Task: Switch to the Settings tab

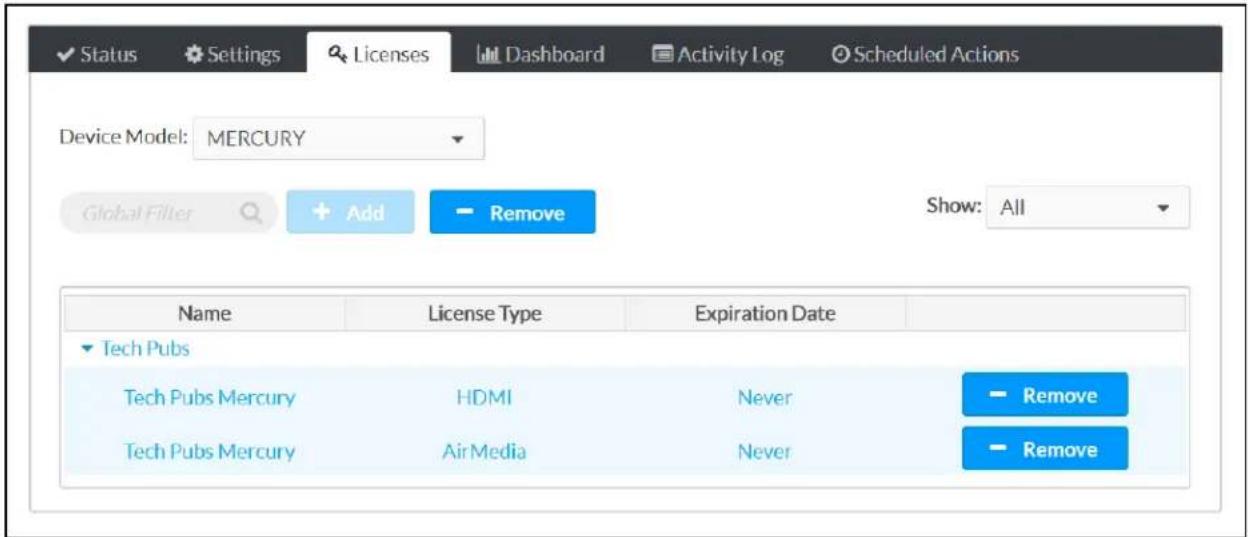Action: point(233,55)
